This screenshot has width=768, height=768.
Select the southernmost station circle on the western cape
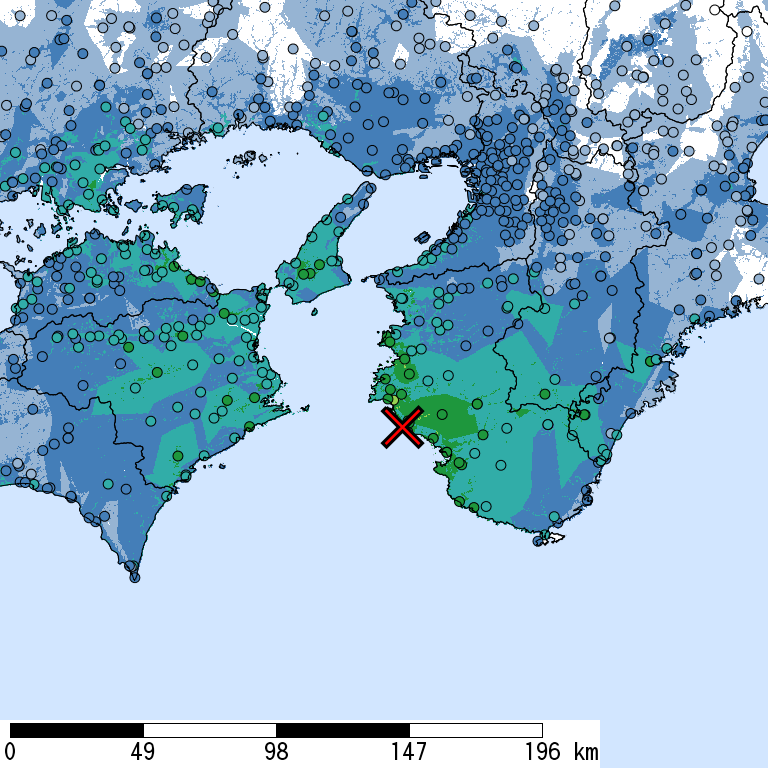135,577
